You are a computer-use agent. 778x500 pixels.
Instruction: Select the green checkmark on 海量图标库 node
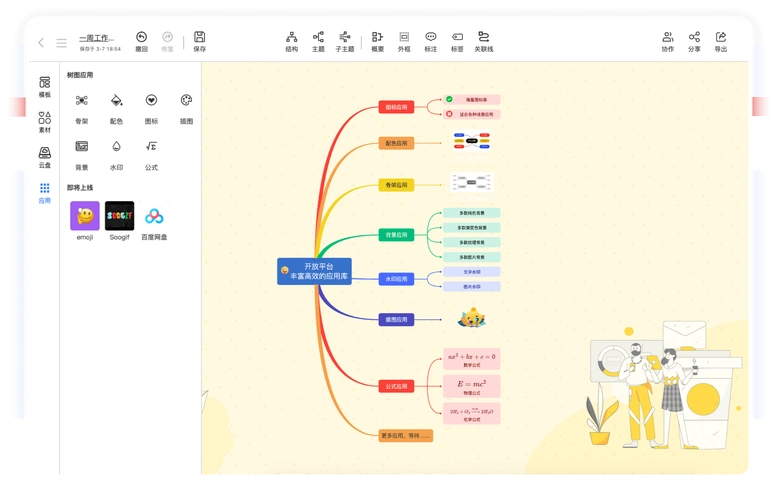pyautogui.click(x=450, y=100)
